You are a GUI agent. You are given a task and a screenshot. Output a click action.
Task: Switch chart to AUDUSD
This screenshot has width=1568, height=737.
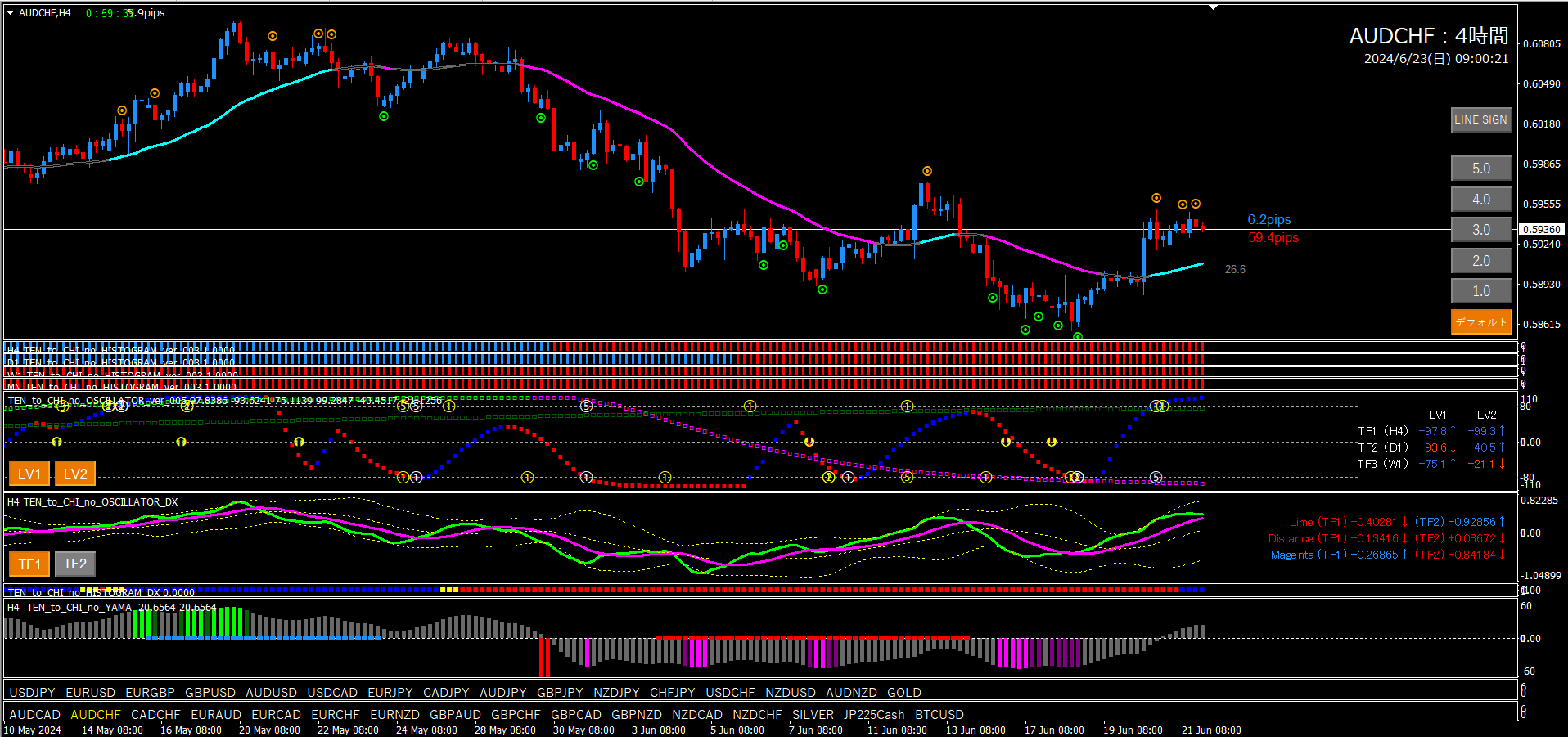pyautogui.click(x=272, y=693)
